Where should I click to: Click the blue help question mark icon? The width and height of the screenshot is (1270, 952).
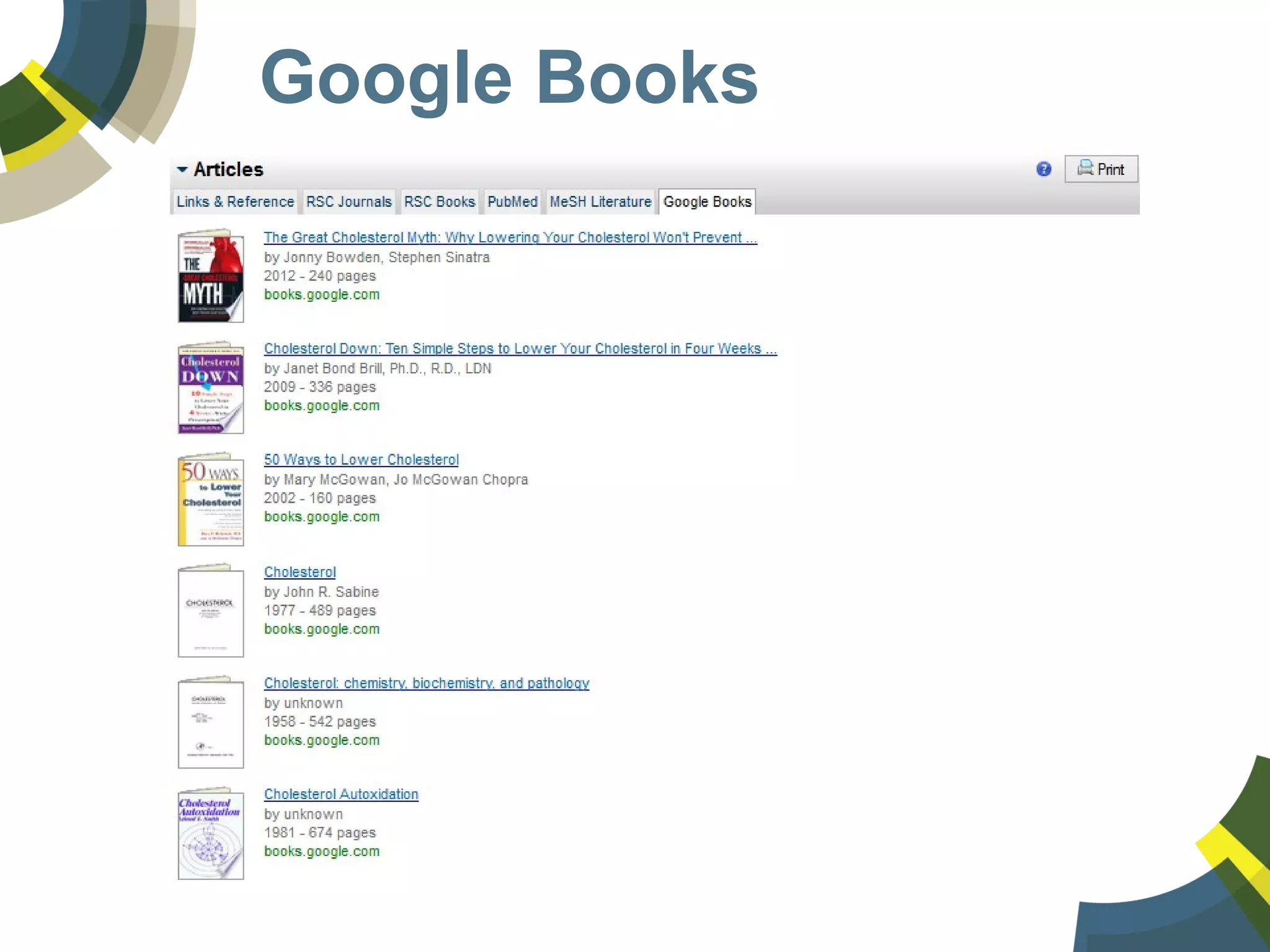point(1044,169)
